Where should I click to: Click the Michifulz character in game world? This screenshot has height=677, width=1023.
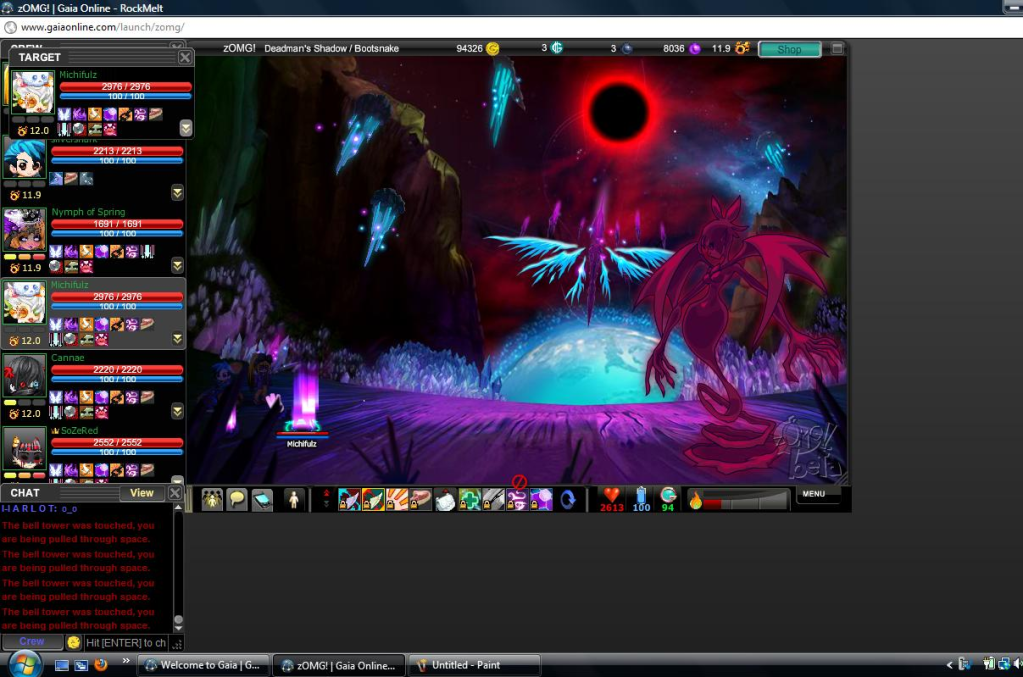click(x=303, y=401)
